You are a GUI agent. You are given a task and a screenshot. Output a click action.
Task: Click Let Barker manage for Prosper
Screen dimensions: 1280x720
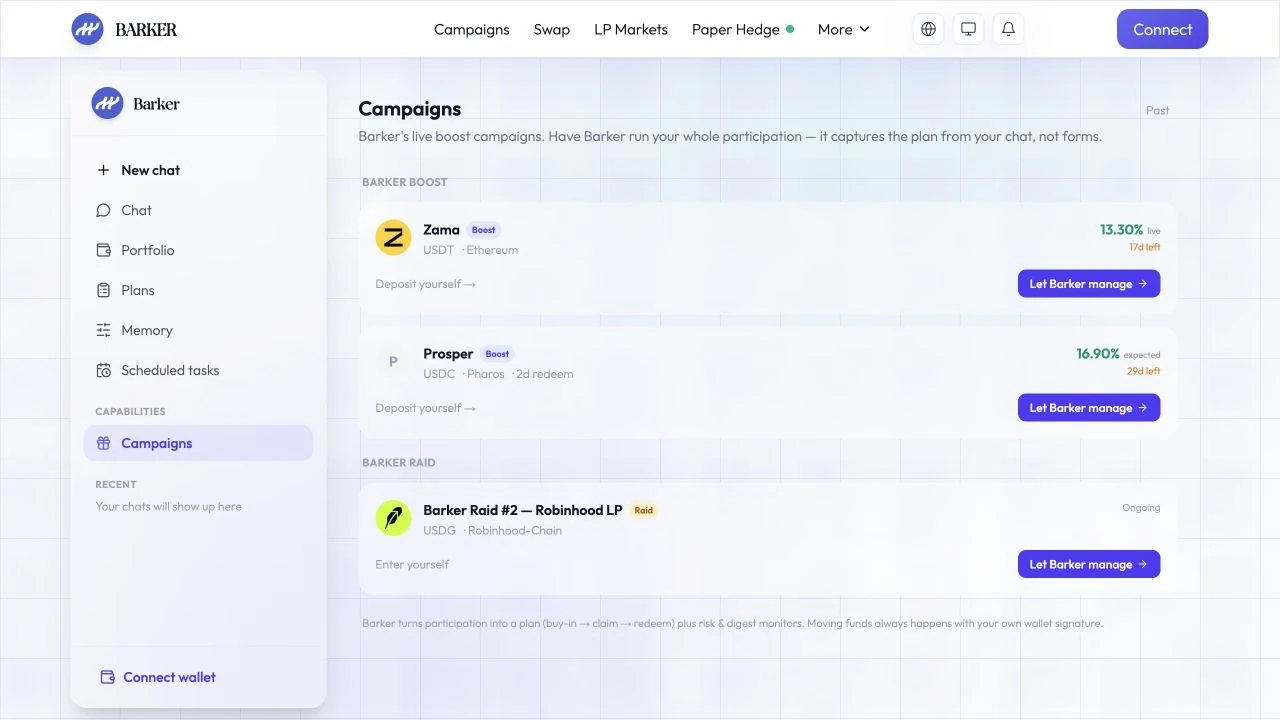coord(1089,408)
